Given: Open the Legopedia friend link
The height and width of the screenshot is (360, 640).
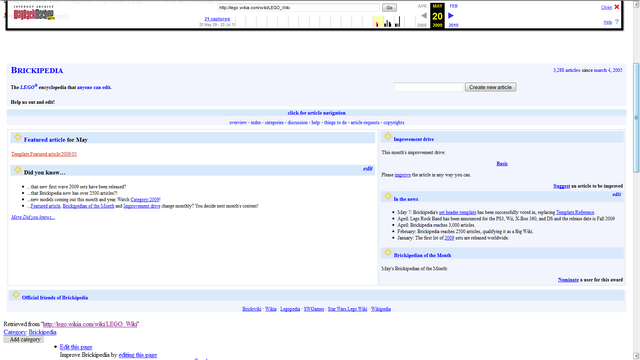Looking at the screenshot, I should click(290, 309).
